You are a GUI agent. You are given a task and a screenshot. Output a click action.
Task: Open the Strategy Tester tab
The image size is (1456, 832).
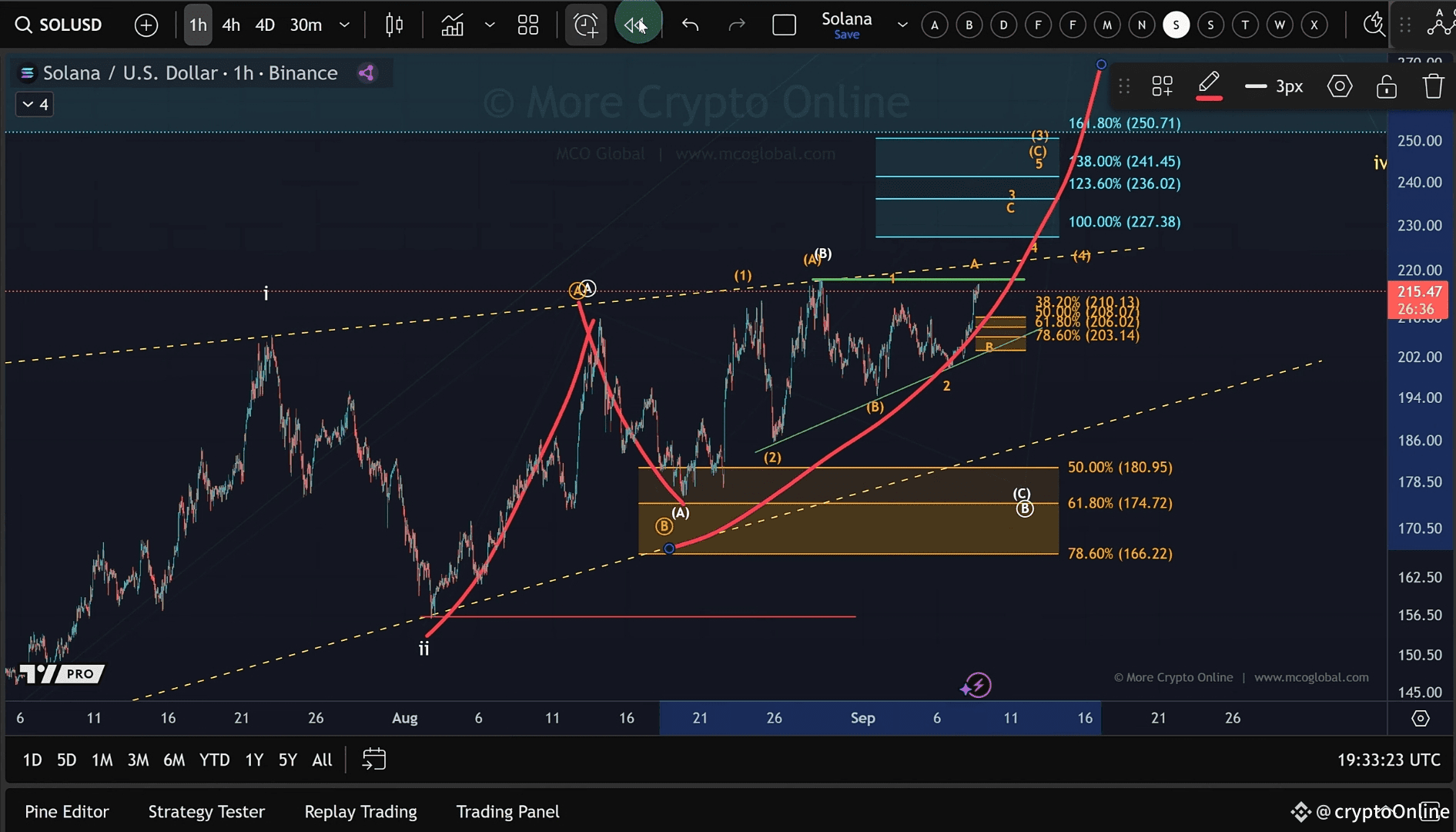(206, 812)
